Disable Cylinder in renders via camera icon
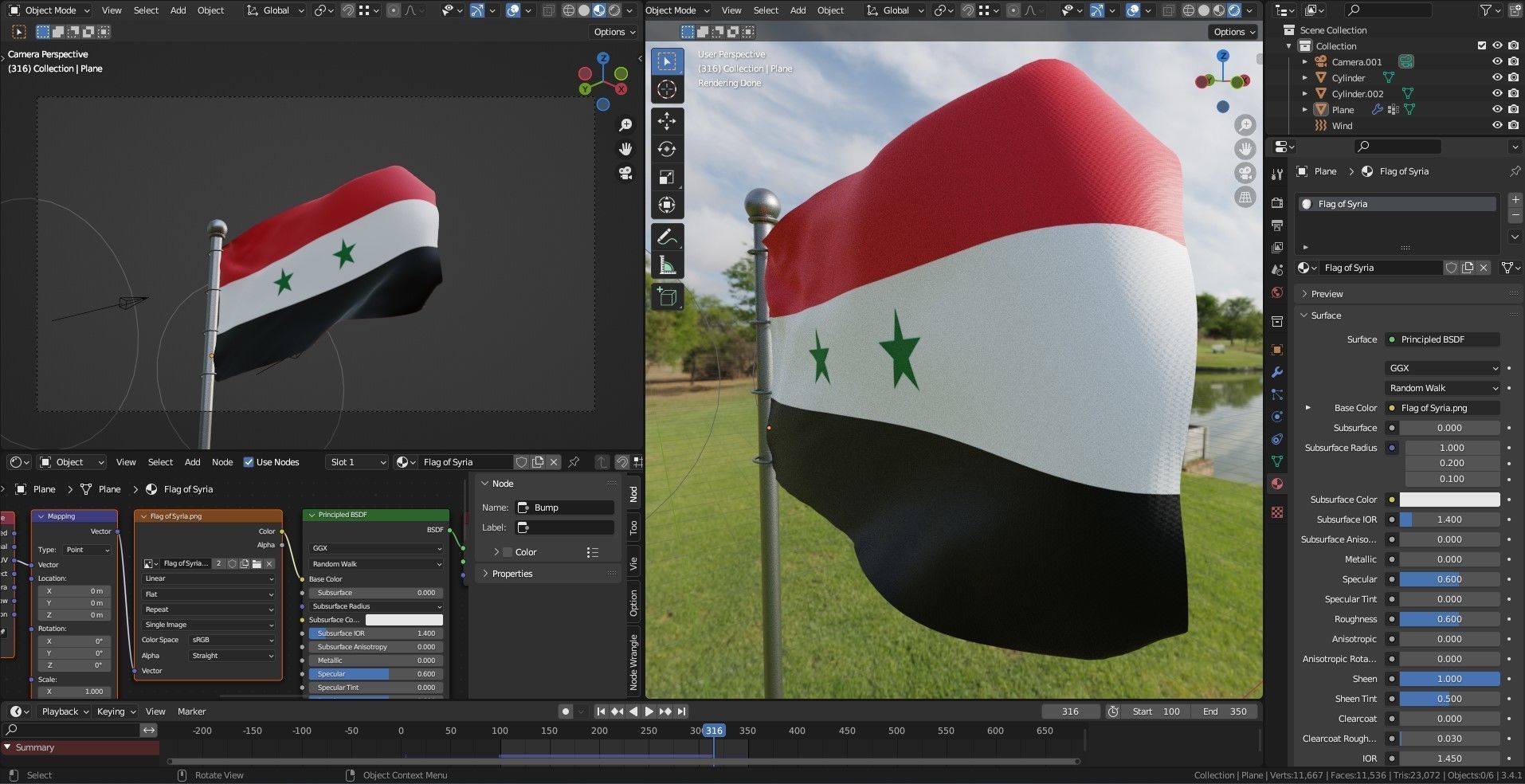This screenshot has height=784, width=1525. tap(1513, 78)
